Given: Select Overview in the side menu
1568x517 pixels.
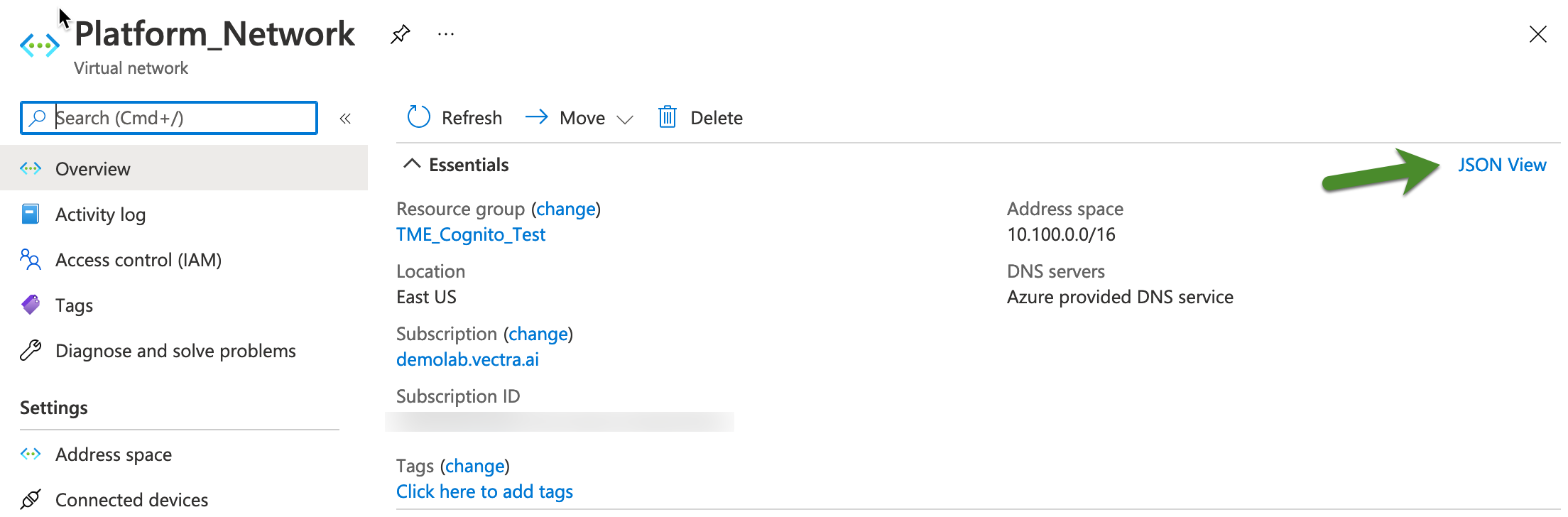Looking at the screenshot, I should 93,169.
